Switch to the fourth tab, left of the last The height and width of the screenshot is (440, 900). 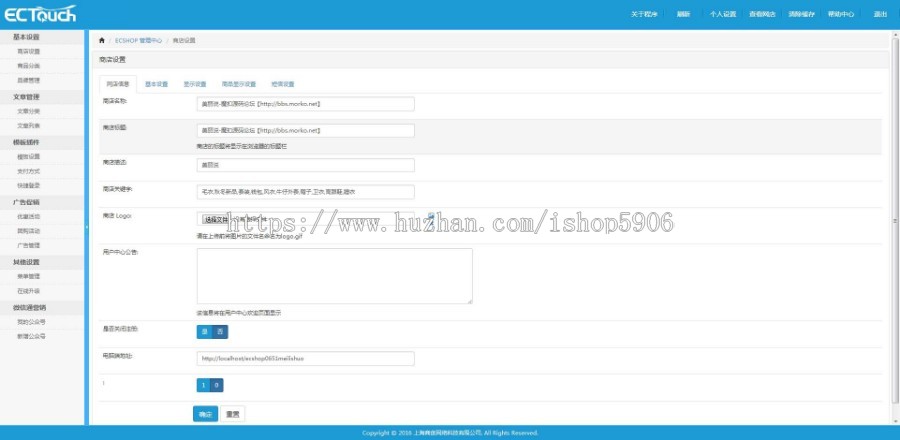pos(239,84)
